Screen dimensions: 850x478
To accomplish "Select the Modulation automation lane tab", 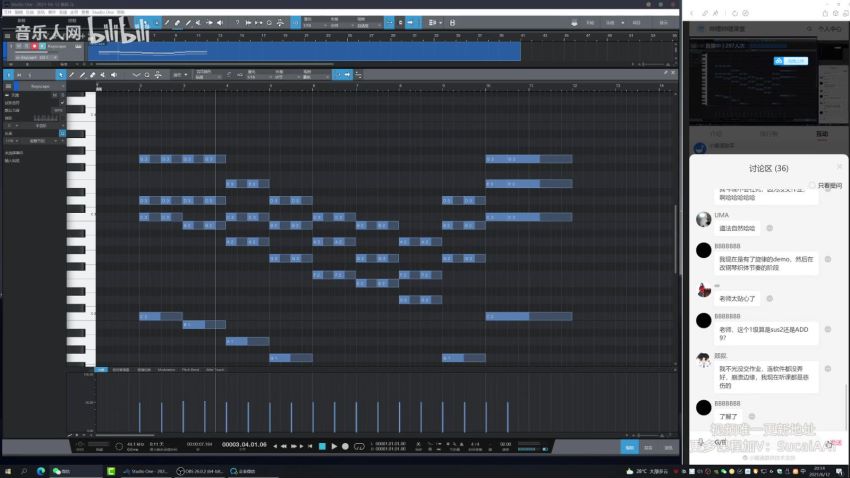I will coord(166,370).
